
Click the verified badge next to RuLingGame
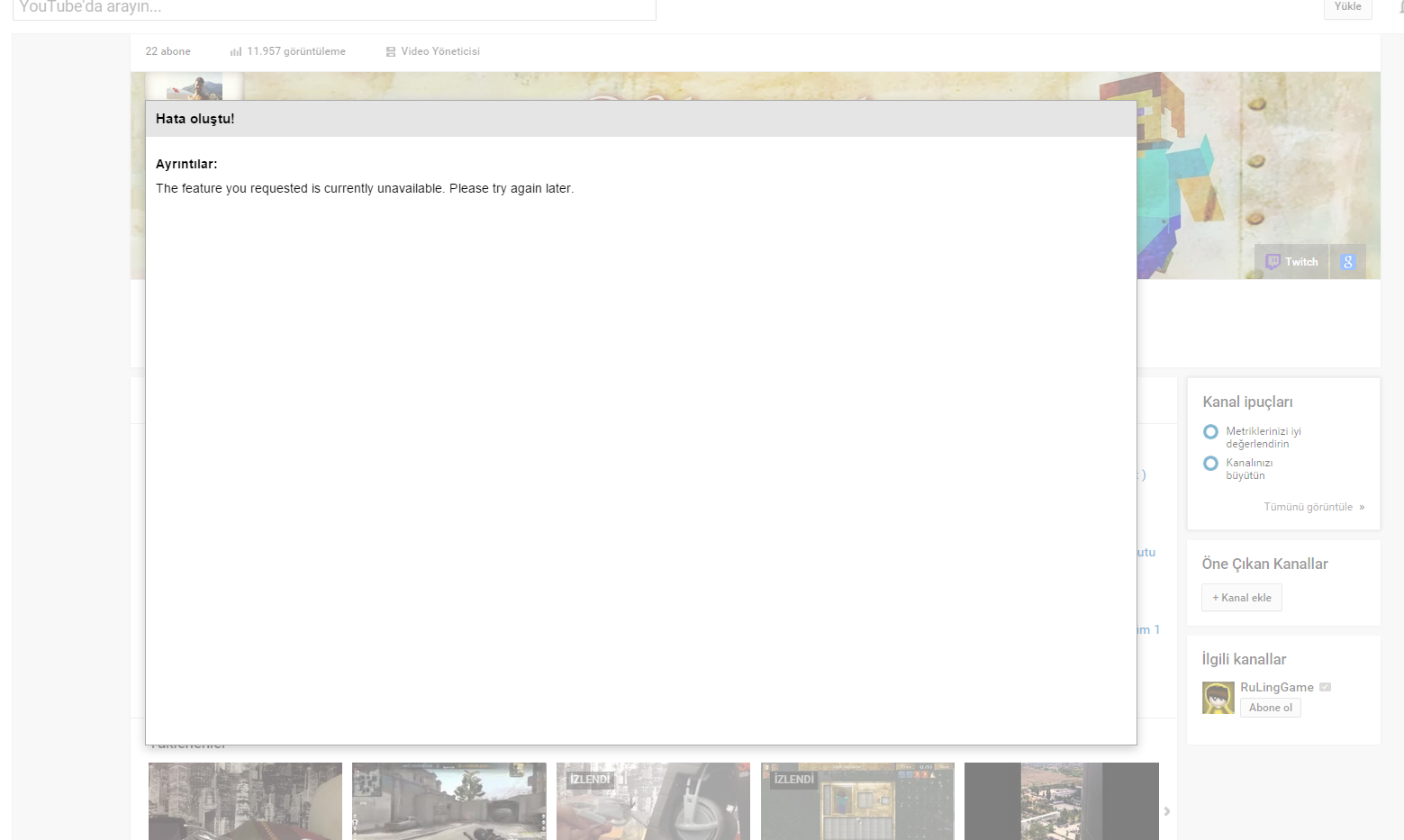pos(1325,687)
